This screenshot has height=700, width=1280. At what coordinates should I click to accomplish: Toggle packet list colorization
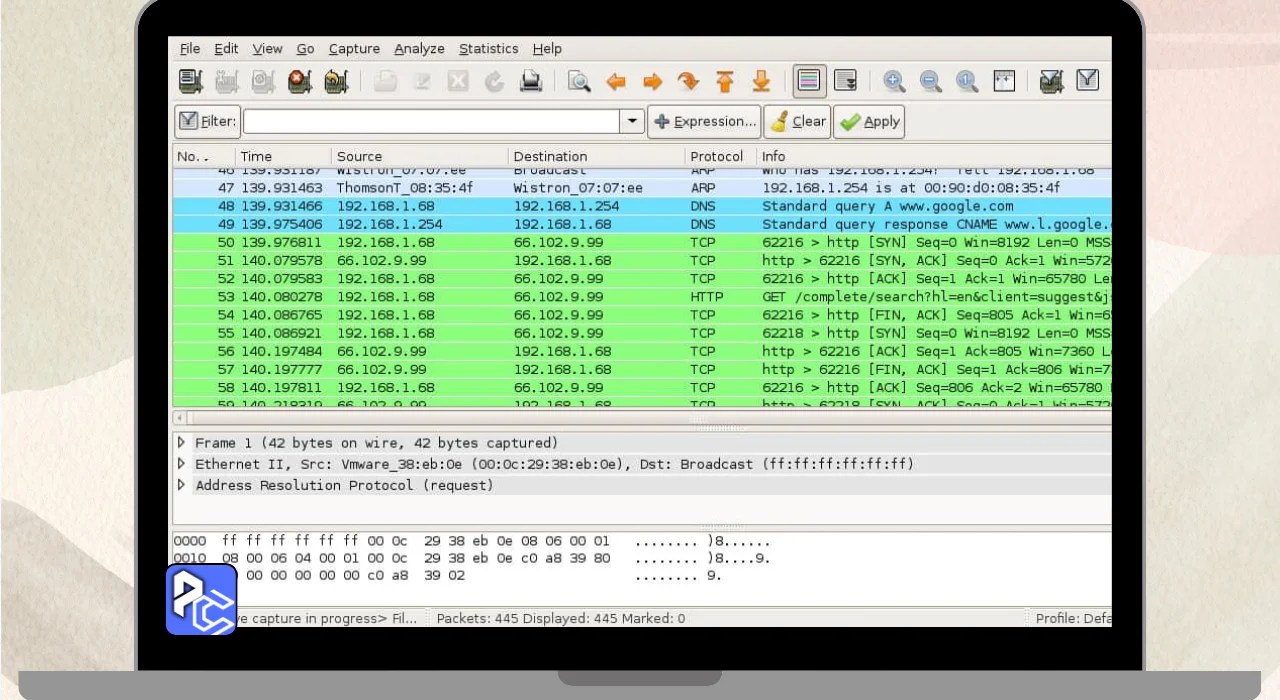tap(809, 81)
